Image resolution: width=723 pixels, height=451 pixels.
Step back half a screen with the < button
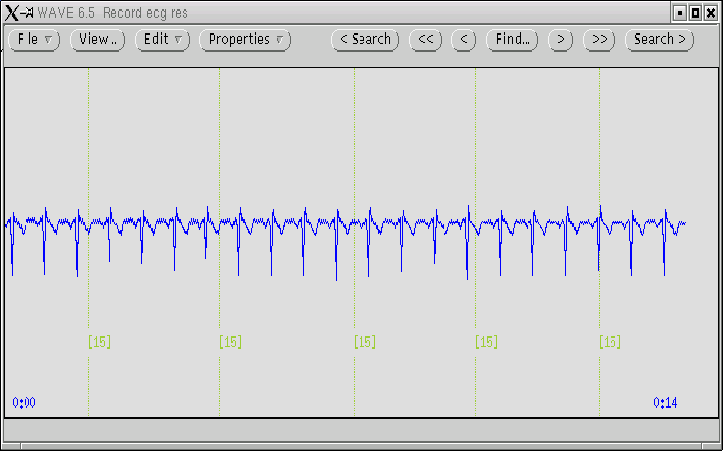[x=463, y=40]
